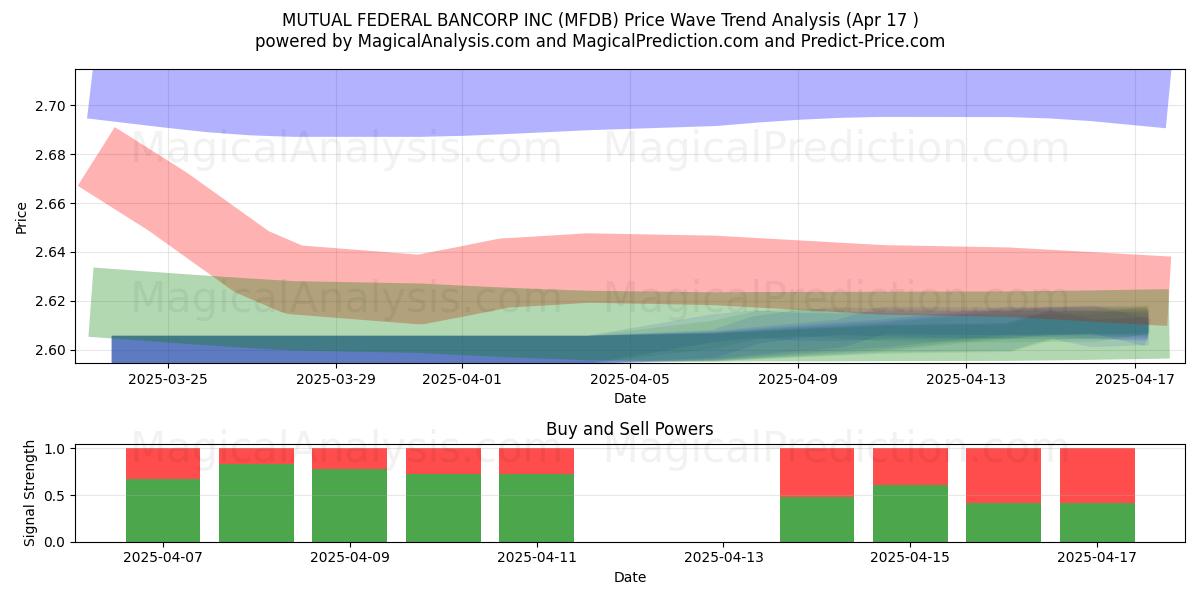1200x600 pixels.
Task: Click the 'Price' y-axis label
Action: point(22,216)
